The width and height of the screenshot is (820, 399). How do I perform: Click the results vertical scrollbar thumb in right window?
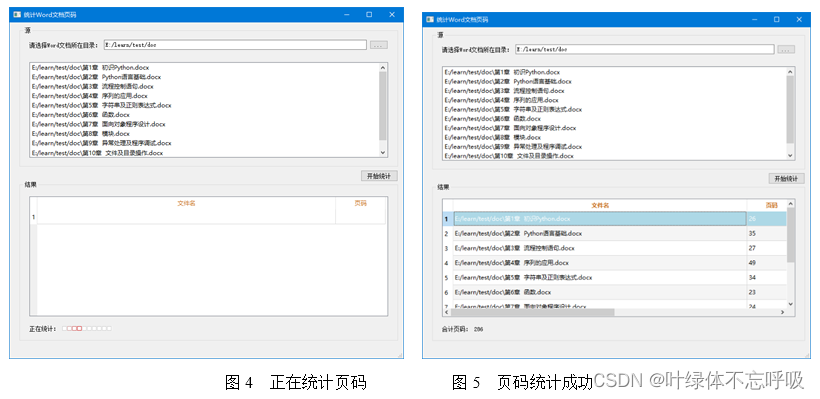click(791, 235)
